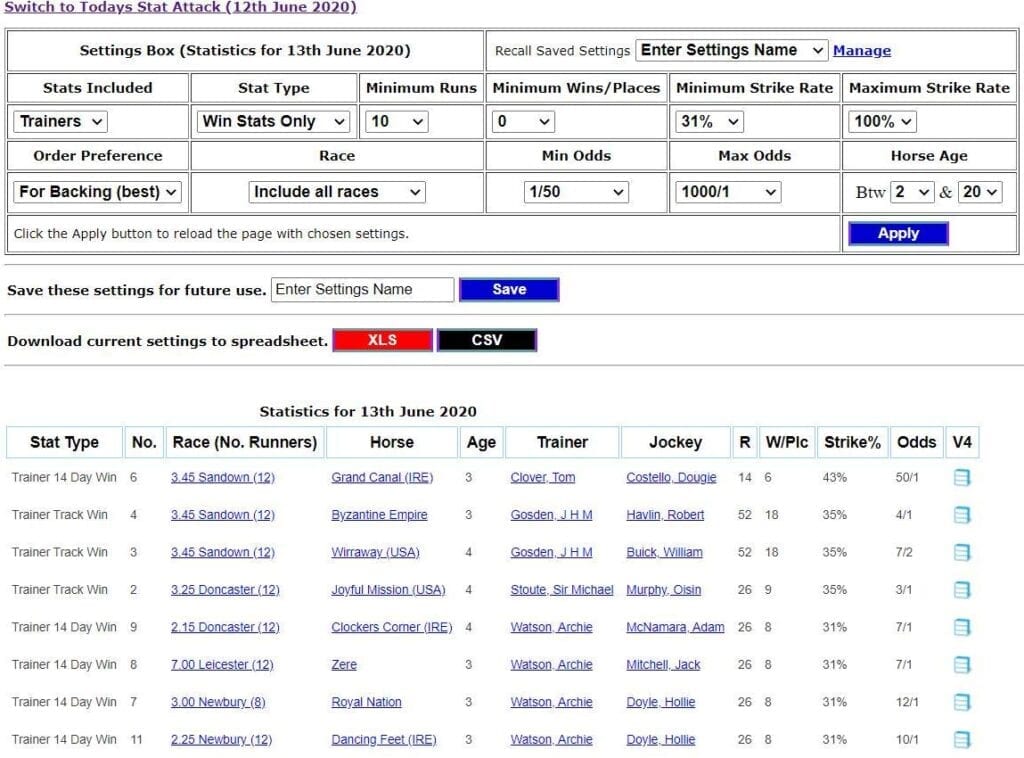The height and width of the screenshot is (758, 1024).
Task: Click the Apply button
Action: [899, 234]
